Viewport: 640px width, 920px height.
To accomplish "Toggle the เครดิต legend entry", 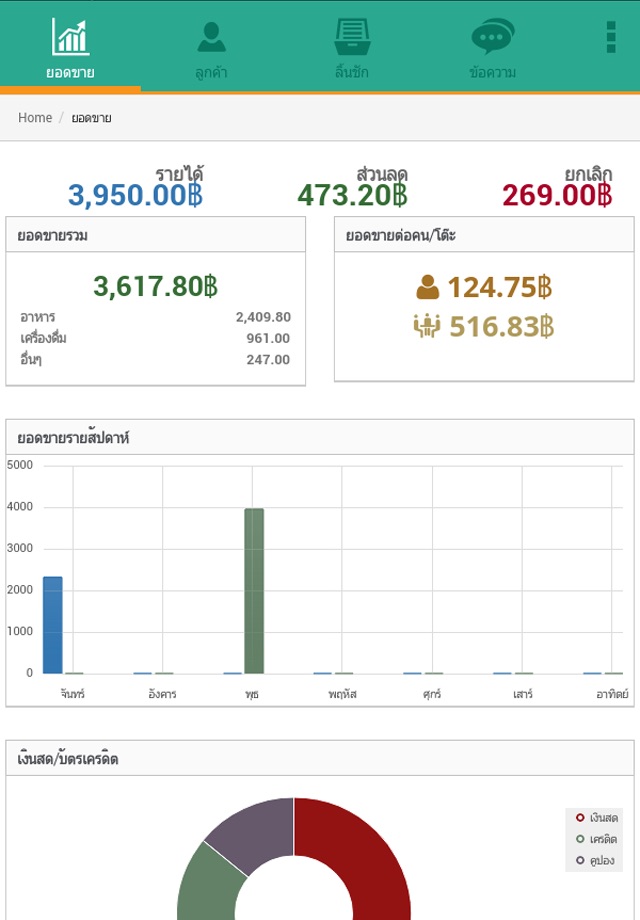I will [596, 839].
